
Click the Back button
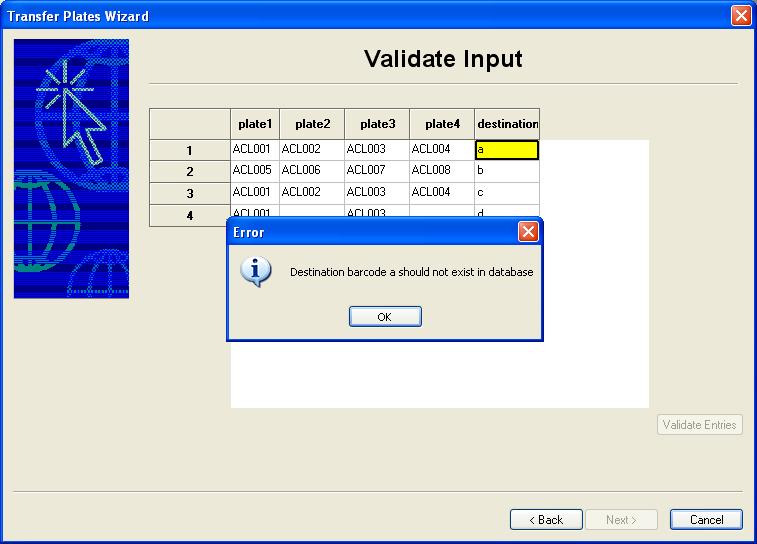coord(546,520)
